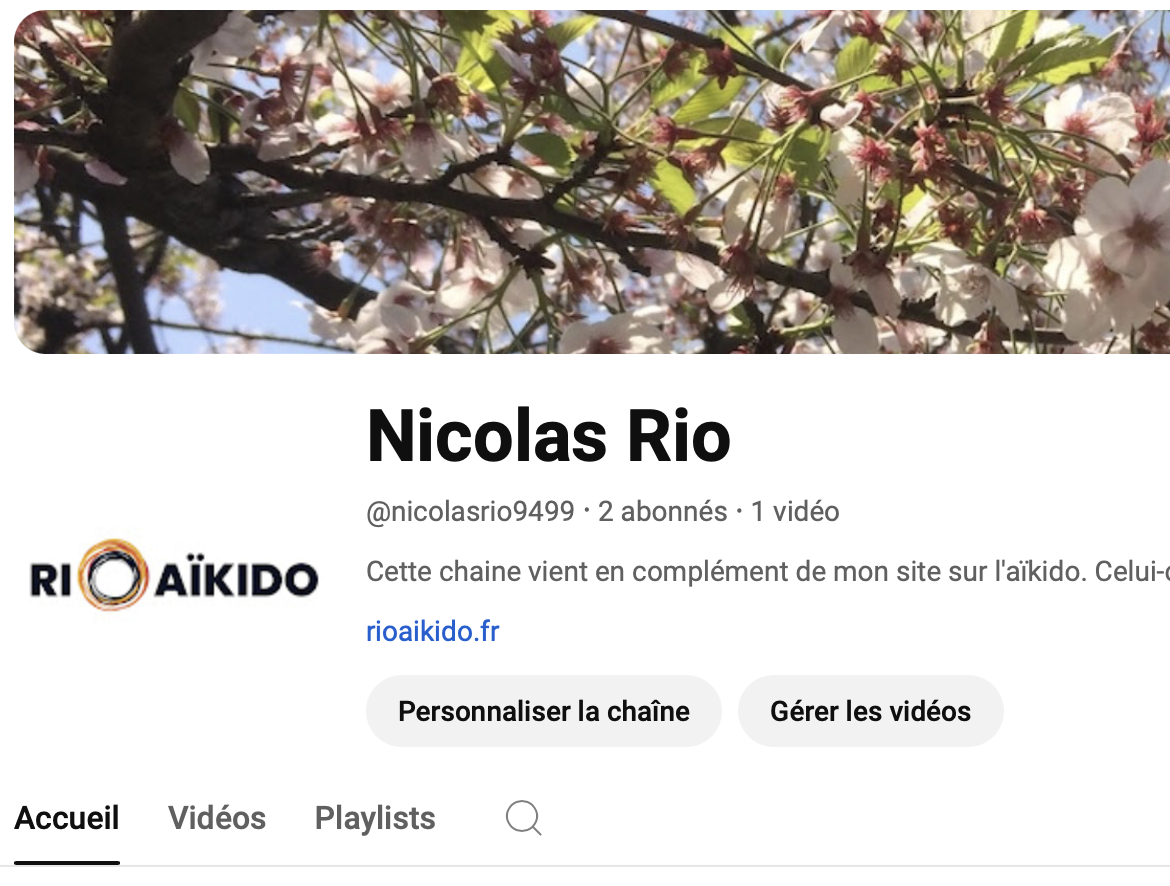This screenshot has width=1170, height=886.
Task: Expand the truncated channel description text
Action: point(768,572)
